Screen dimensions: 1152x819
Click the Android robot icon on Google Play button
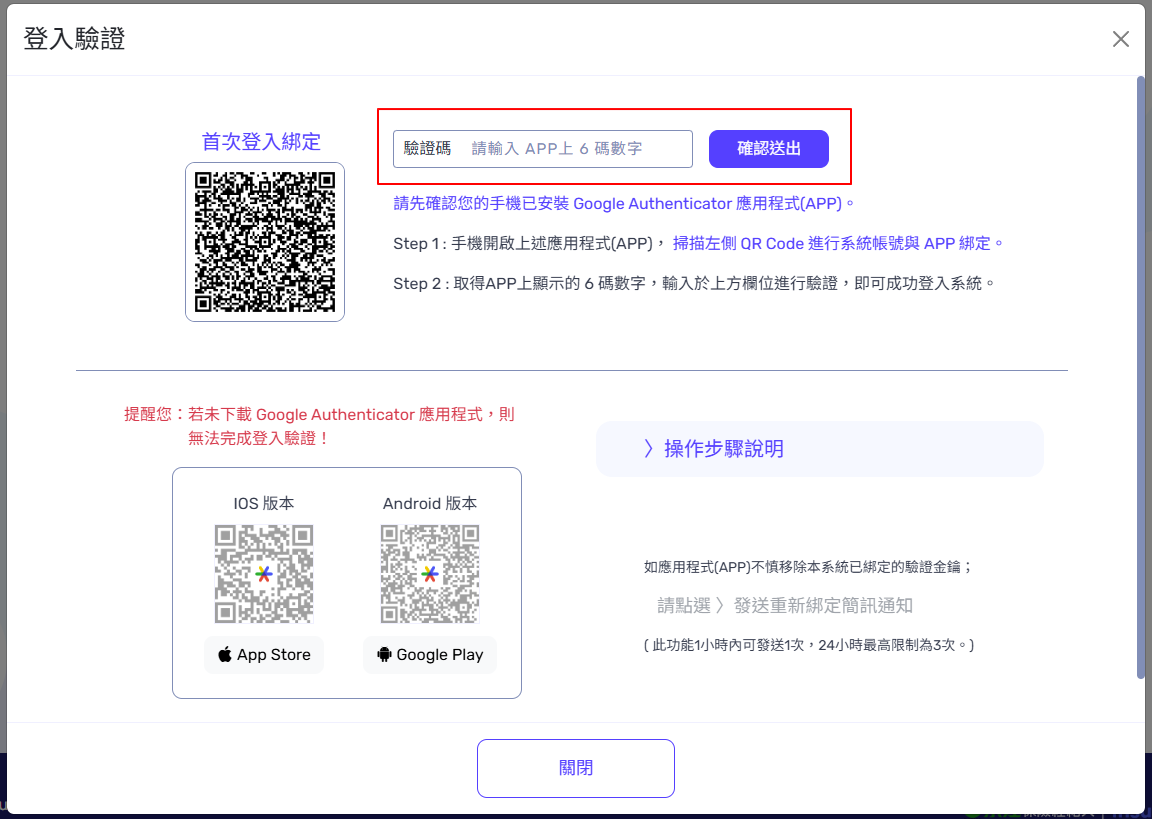tap(384, 655)
